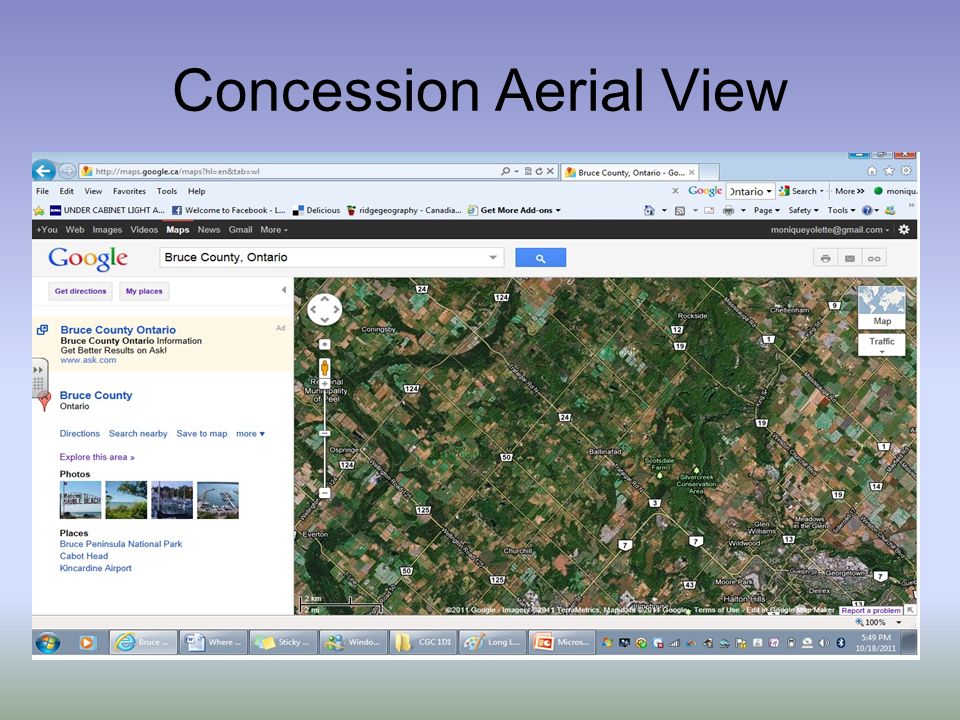Open IE home icon at top right
Screen dimensions: 960x720
tap(872, 171)
